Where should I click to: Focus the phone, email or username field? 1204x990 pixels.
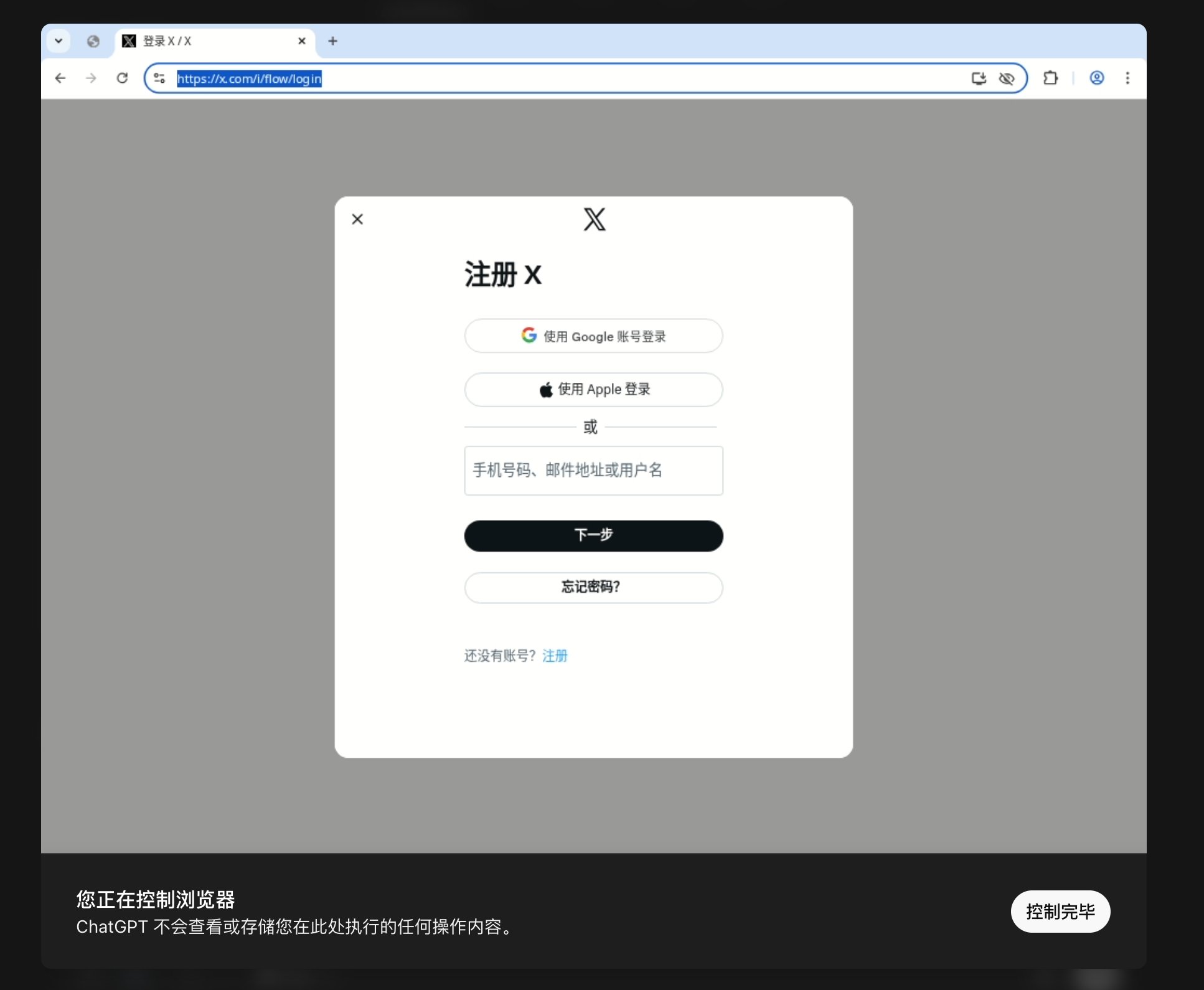(x=593, y=471)
